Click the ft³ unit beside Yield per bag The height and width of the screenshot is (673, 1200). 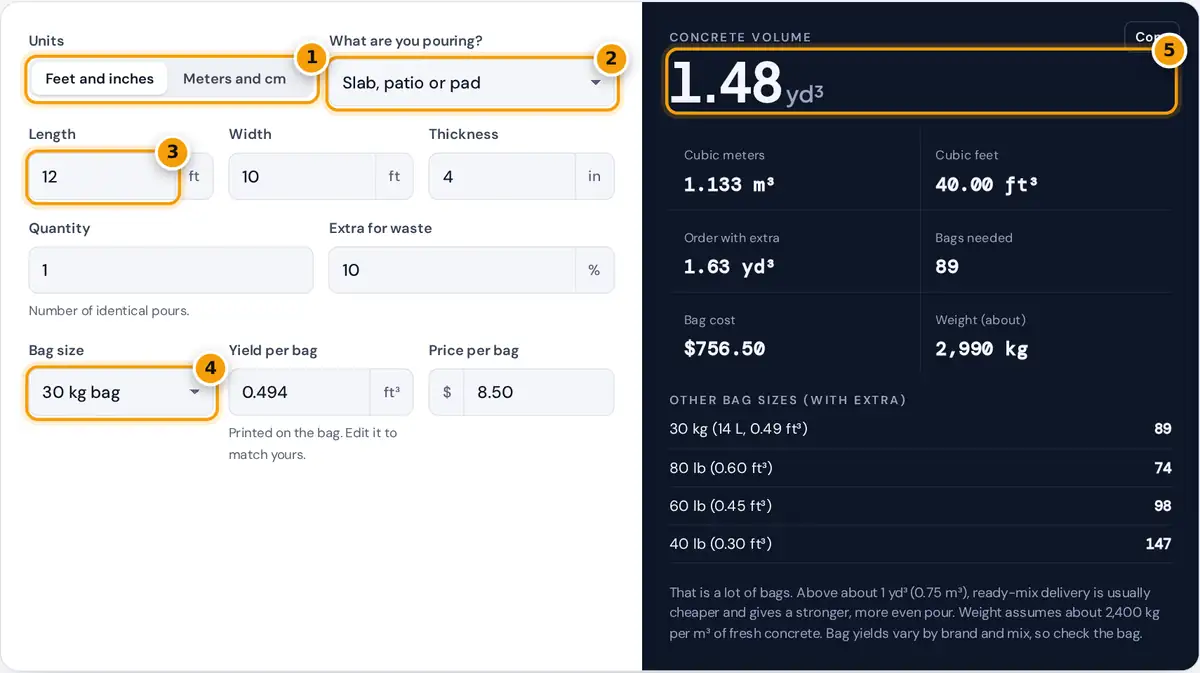(392, 392)
